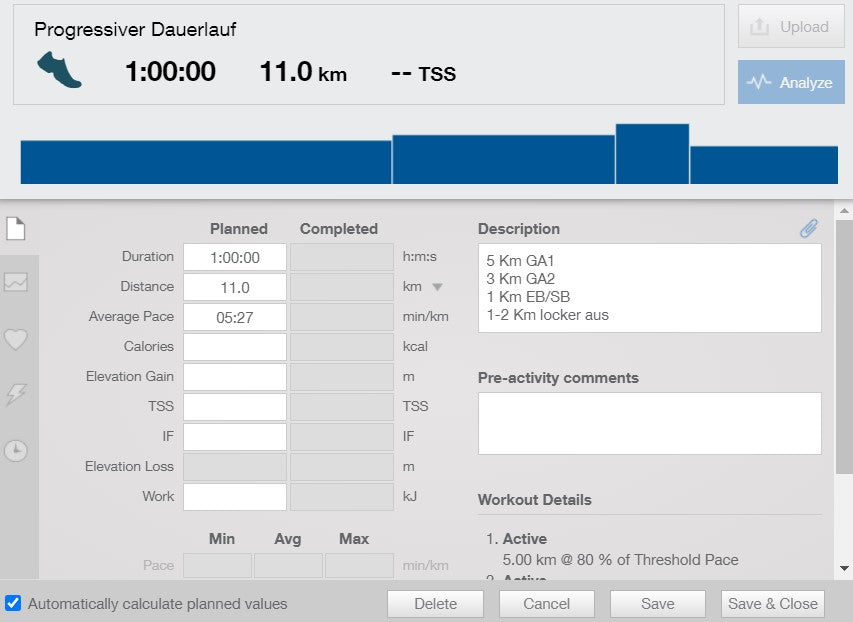Open the workout summary page icon

tap(15, 228)
